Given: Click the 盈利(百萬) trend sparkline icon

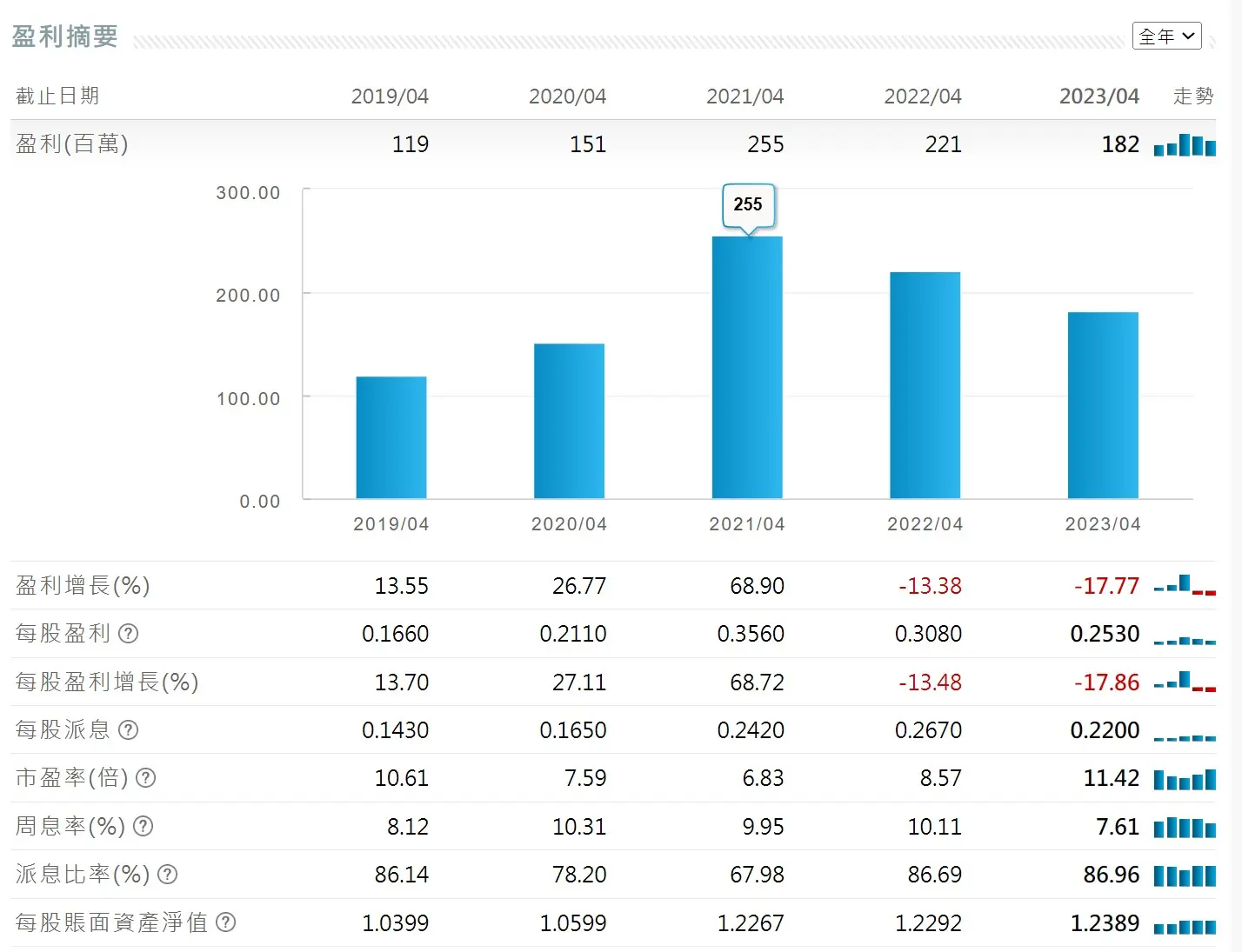Looking at the screenshot, I should [1185, 145].
